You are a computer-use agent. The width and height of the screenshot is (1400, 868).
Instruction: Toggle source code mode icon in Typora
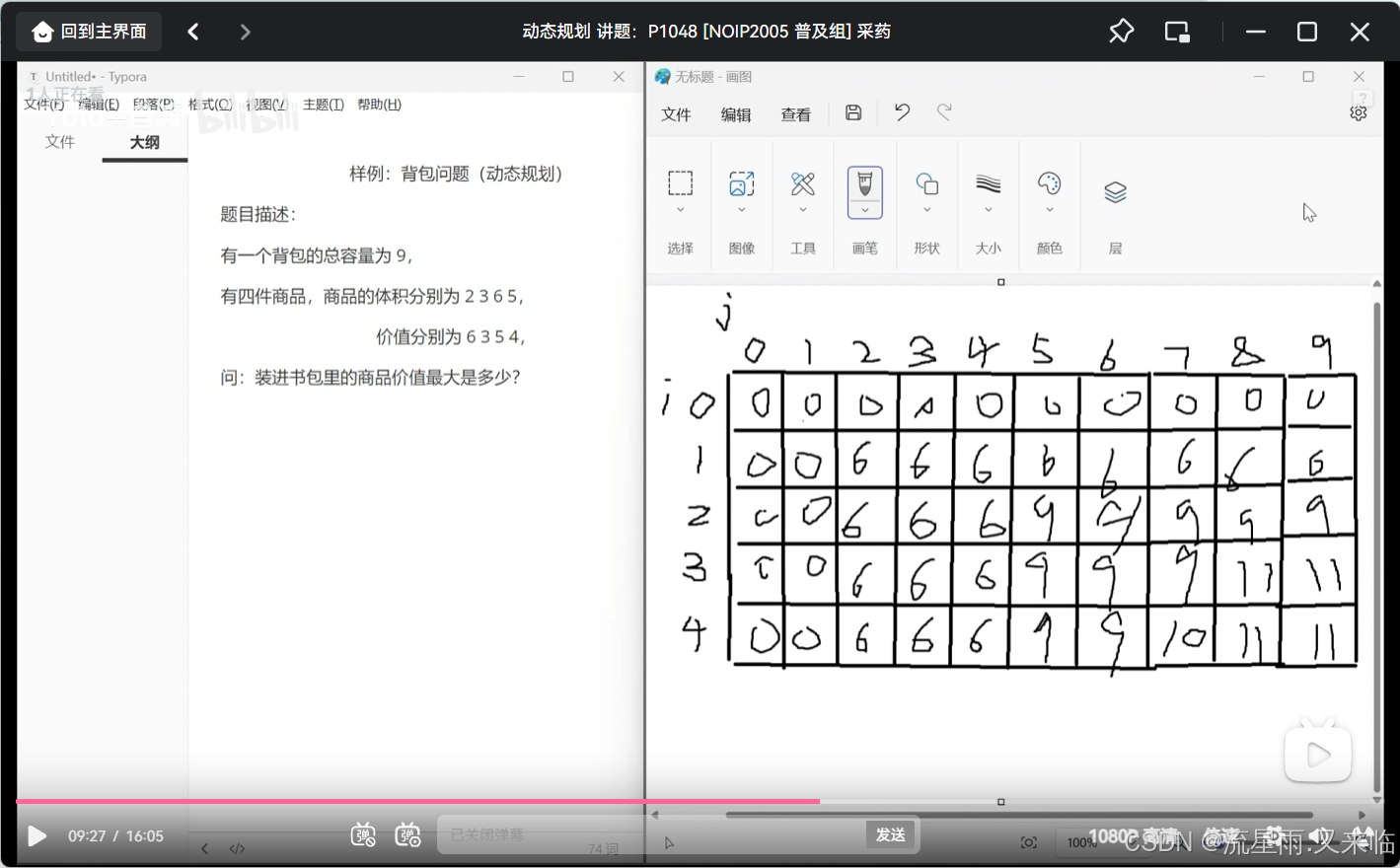[237, 848]
